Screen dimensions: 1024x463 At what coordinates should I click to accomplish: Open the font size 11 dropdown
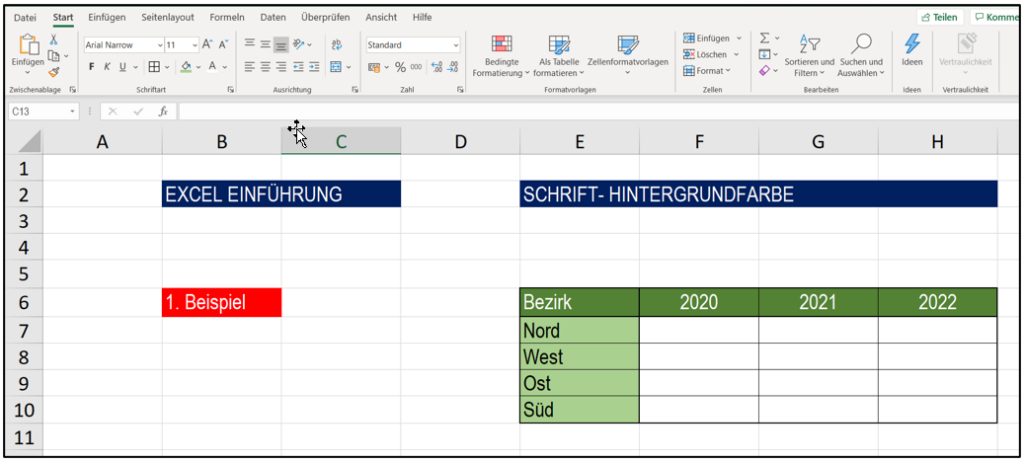(195, 45)
